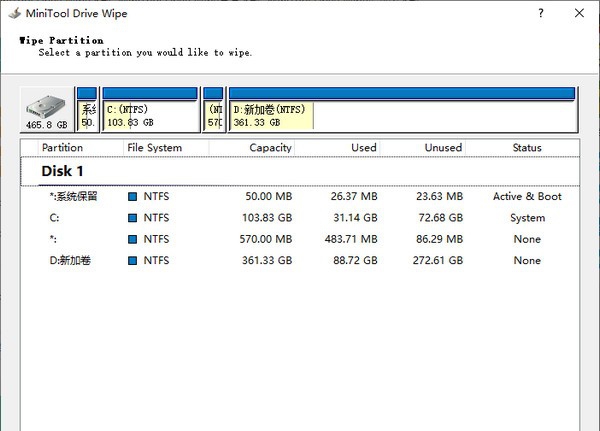Click the 465.8 GB hard disk icon
The width and height of the screenshot is (600, 431).
[47, 110]
